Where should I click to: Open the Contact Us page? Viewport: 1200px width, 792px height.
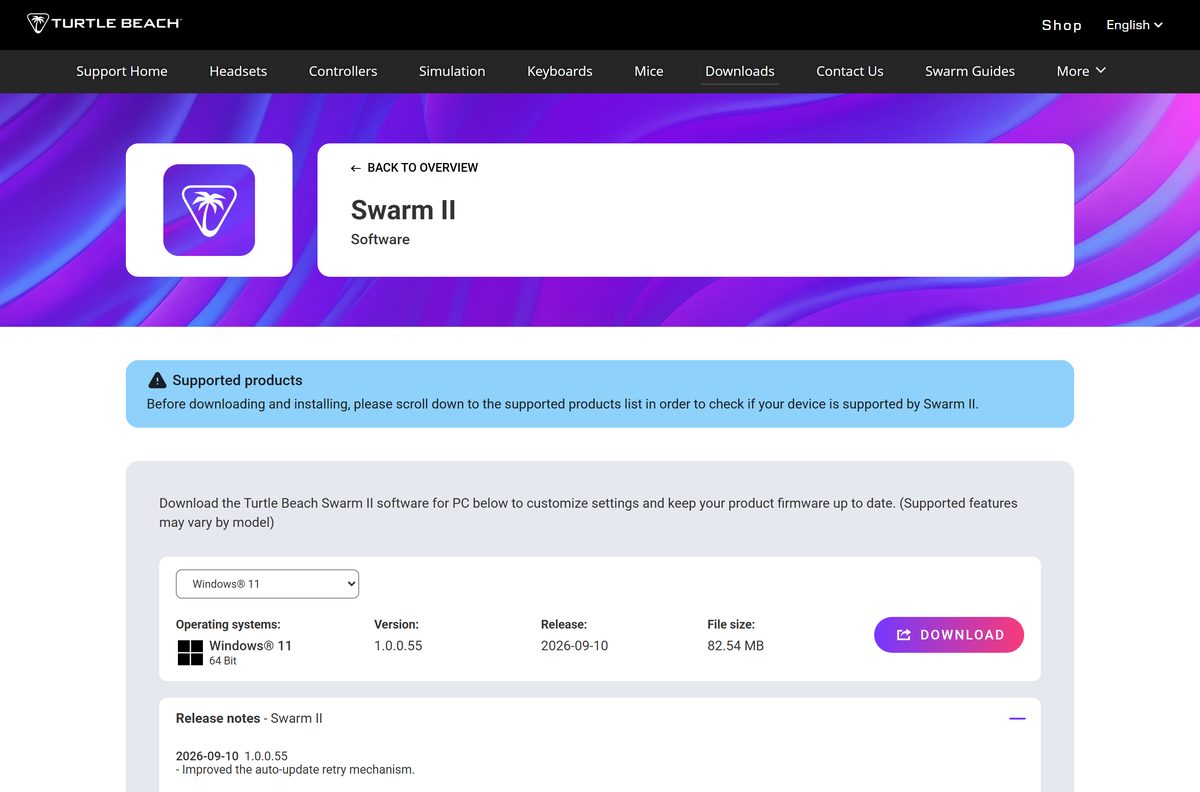(x=850, y=71)
